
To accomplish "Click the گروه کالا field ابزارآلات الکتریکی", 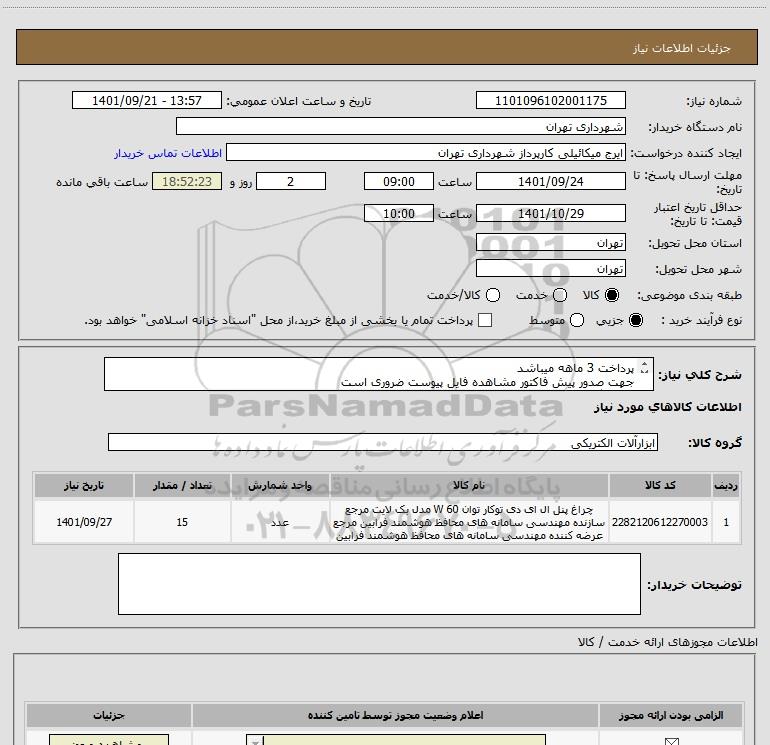I will (x=383, y=442).
